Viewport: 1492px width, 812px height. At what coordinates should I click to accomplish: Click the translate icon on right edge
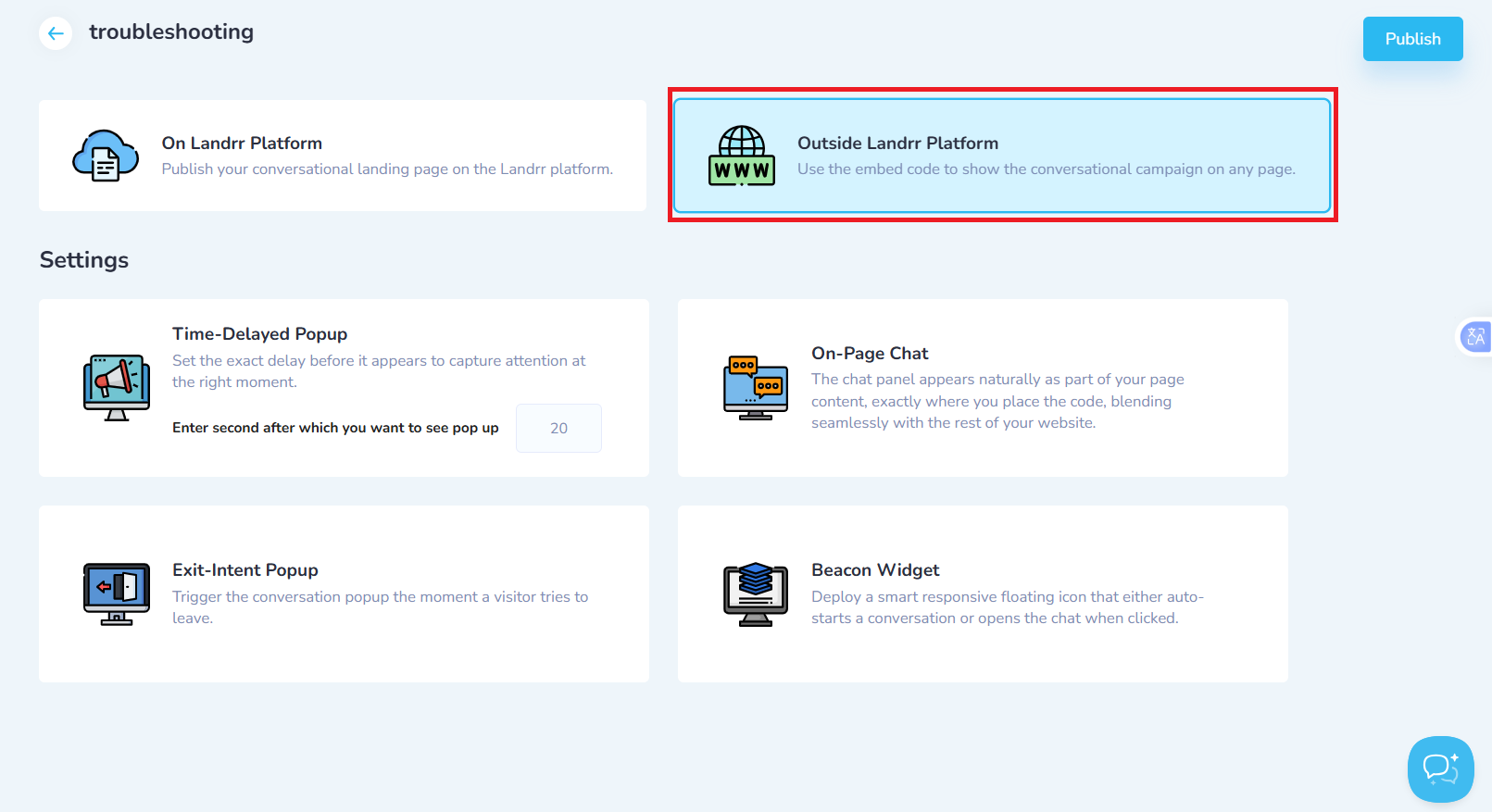(1475, 336)
